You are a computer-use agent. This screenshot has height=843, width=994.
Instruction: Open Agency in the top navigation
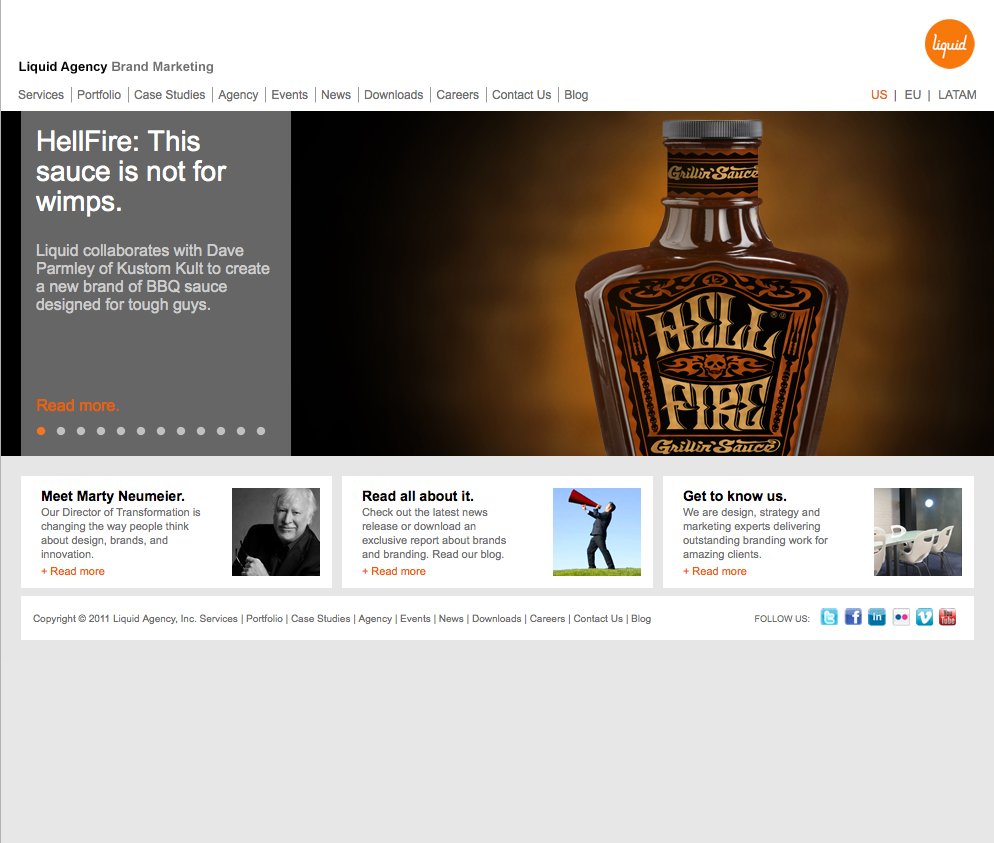click(238, 94)
